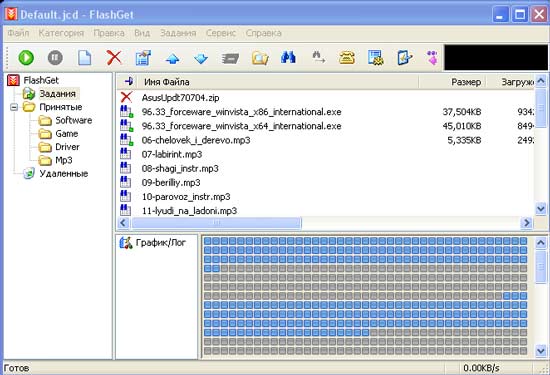Click the New download blank page icon

coord(85,58)
